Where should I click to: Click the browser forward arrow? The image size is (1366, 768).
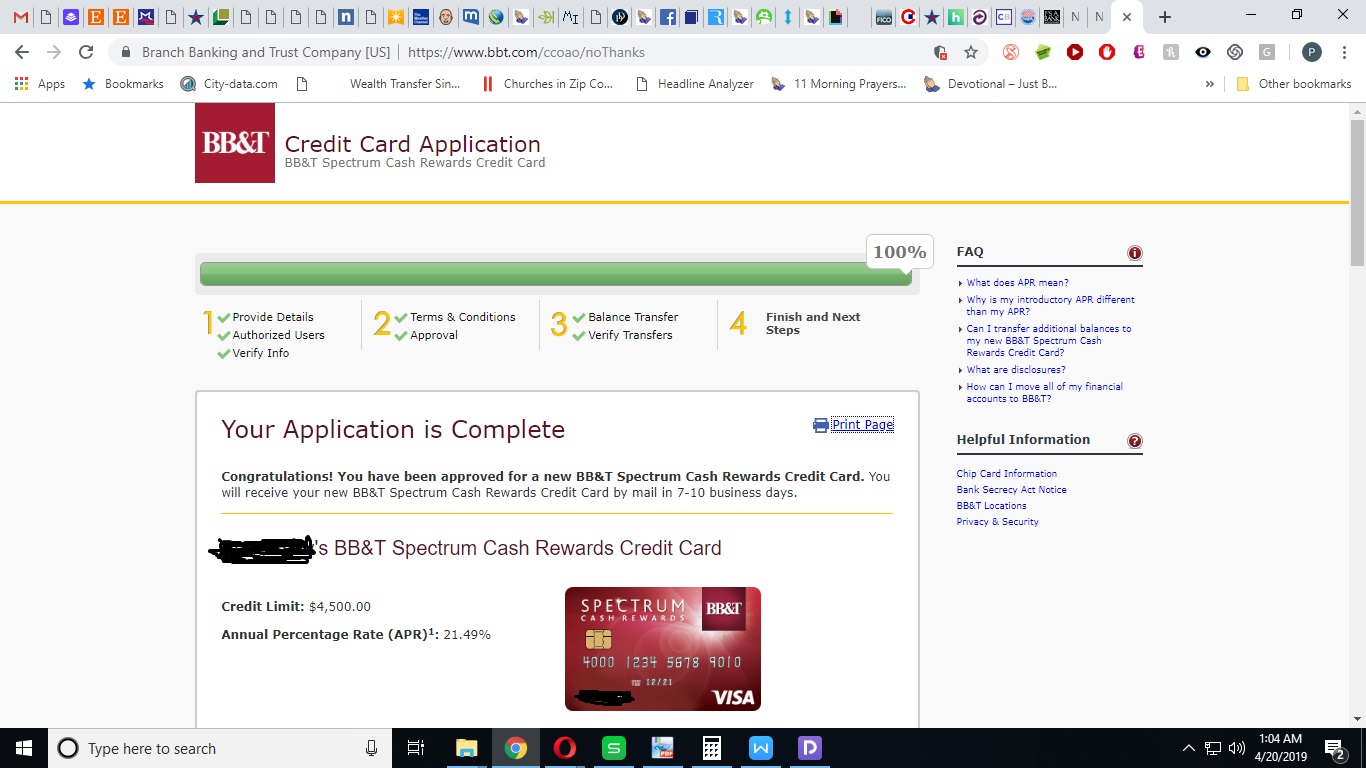pyautogui.click(x=54, y=52)
